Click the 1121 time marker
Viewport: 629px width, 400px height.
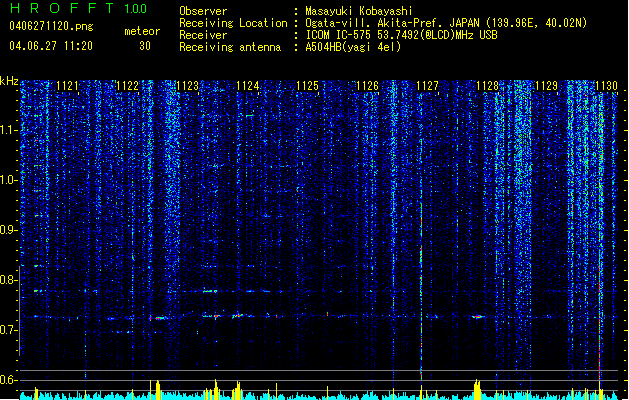click(x=67, y=86)
